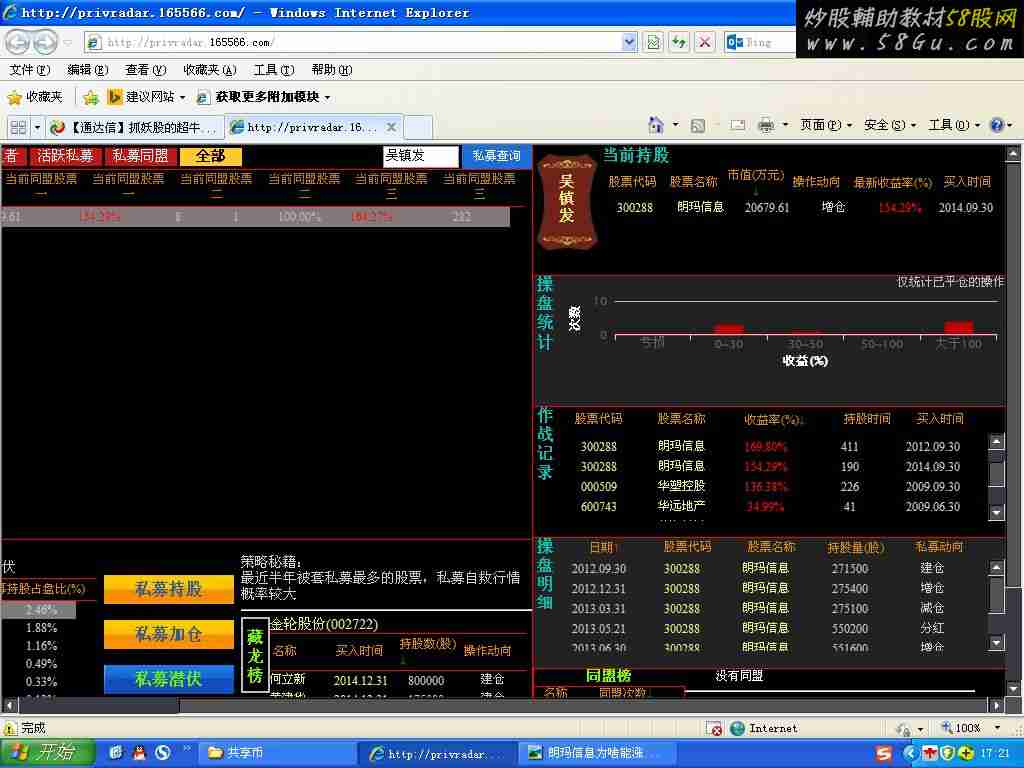The image size is (1024, 768).
Task: Open the blocked pop-up icon in status bar
Action: [x=714, y=728]
